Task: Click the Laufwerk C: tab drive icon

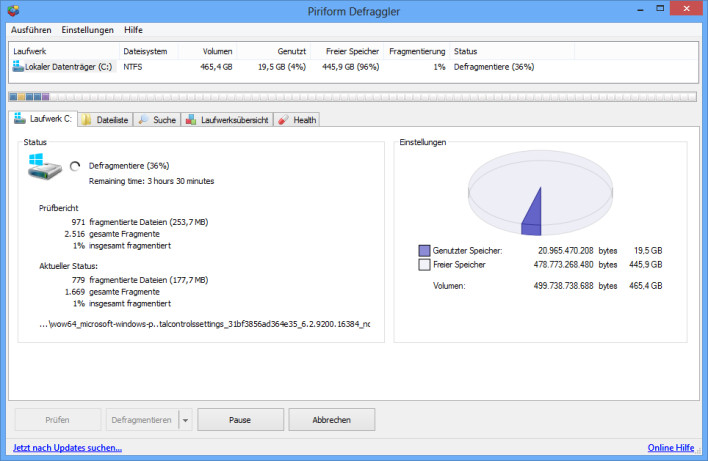Action: (x=19, y=118)
